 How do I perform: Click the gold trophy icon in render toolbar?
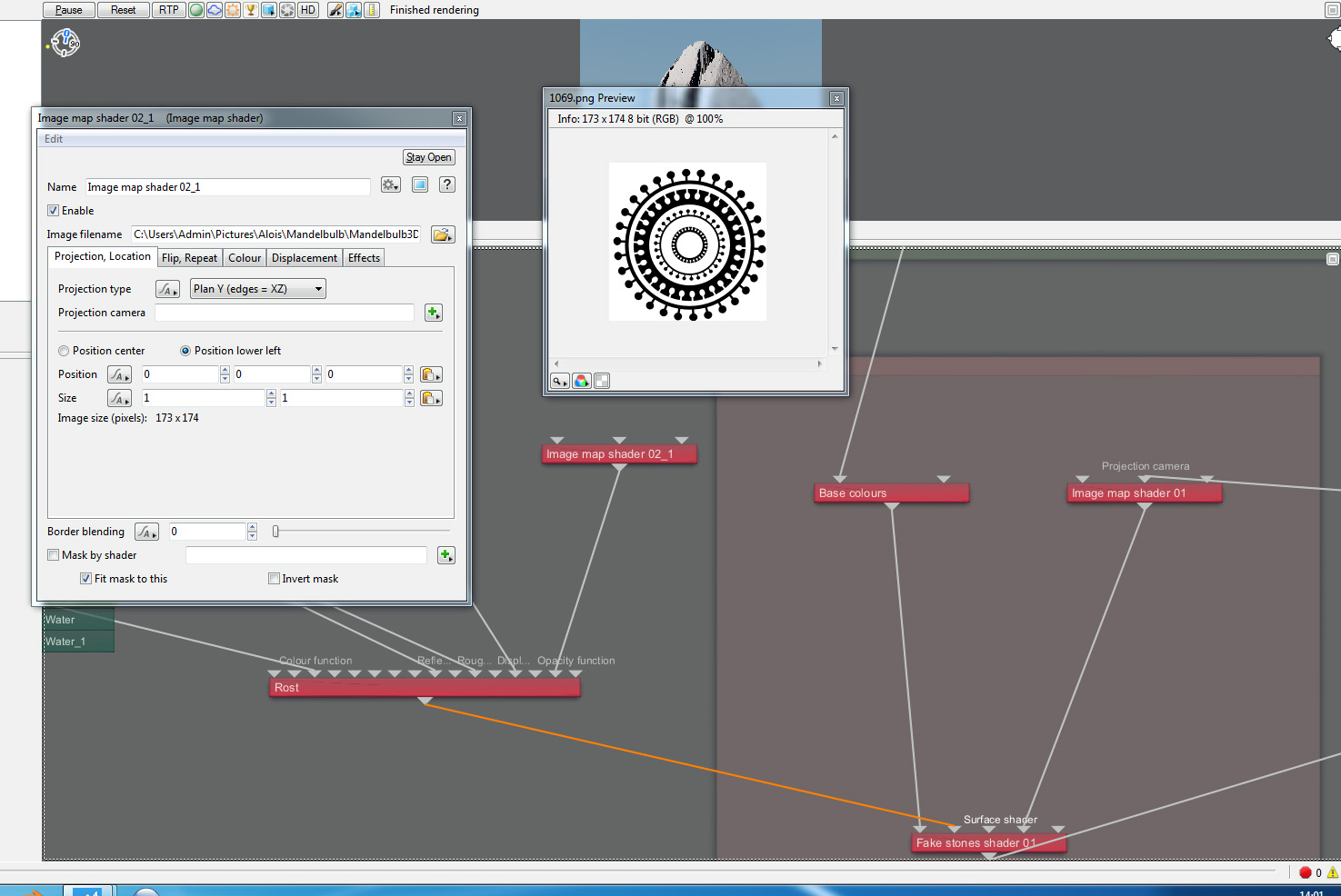(x=251, y=10)
